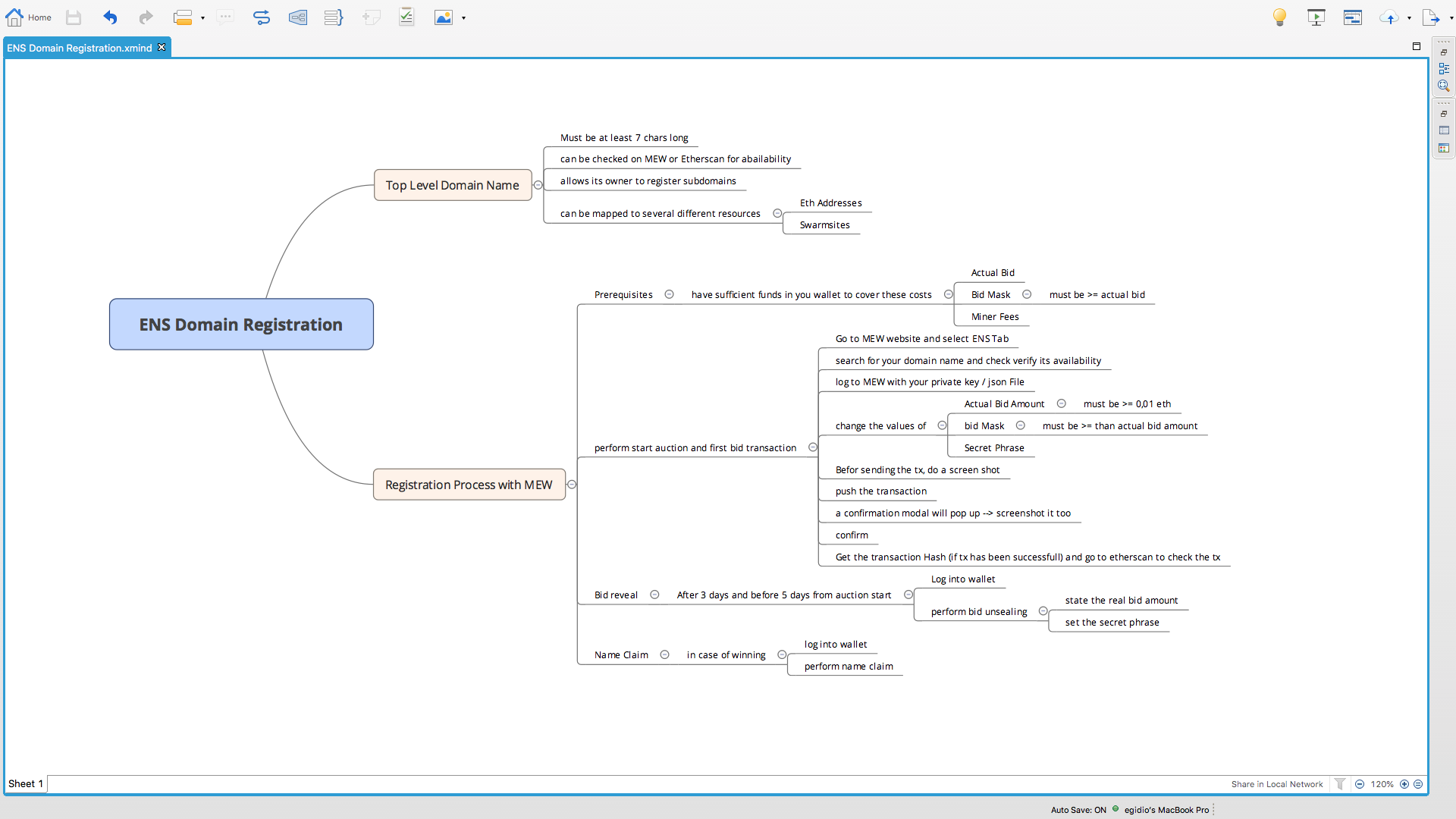Open the insert topic dropdown arrow
The width and height of the screenshot is (1456, 819).
click(x=202, y=18)
